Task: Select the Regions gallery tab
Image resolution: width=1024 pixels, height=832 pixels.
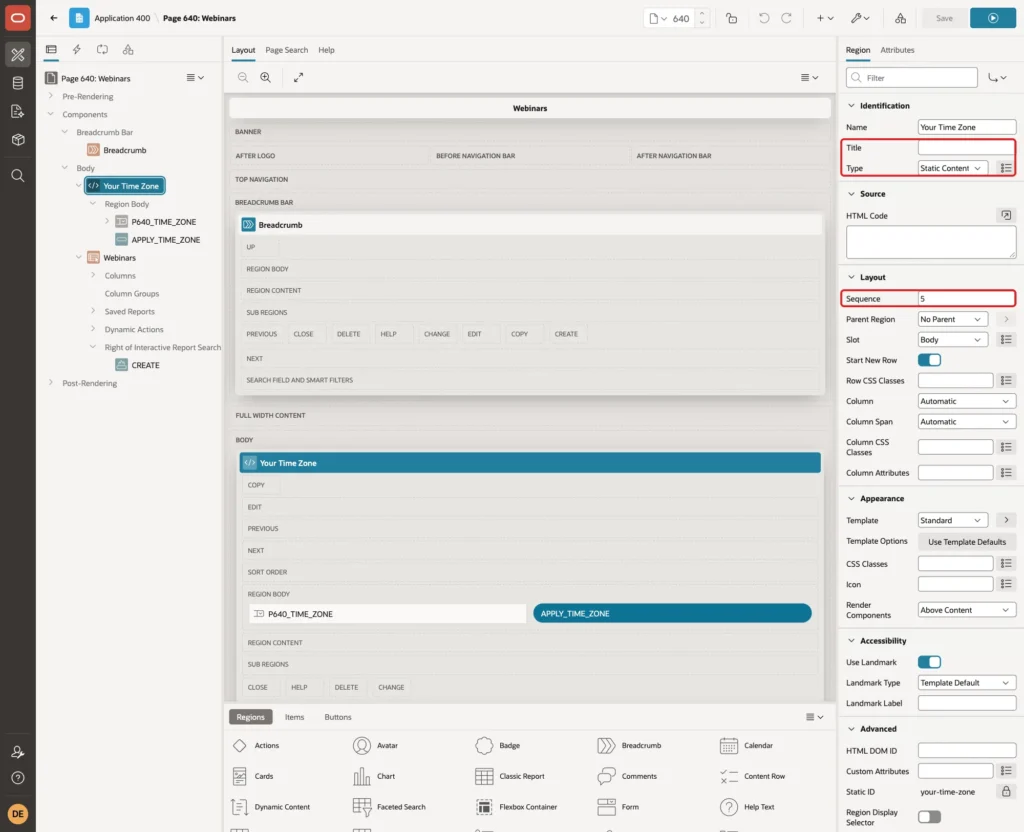Action: (250, 716)
